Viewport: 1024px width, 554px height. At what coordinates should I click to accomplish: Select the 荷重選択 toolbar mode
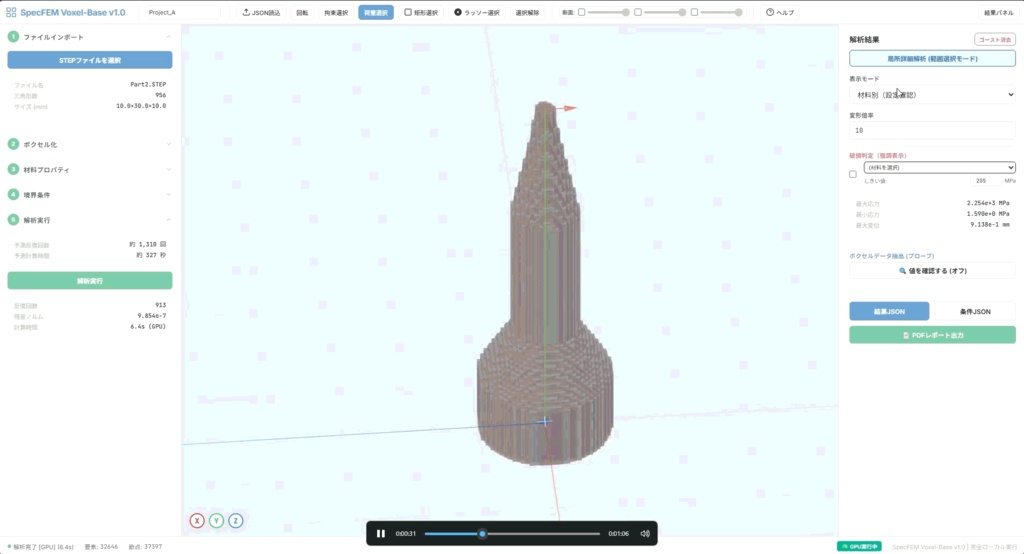pos(376,12)
